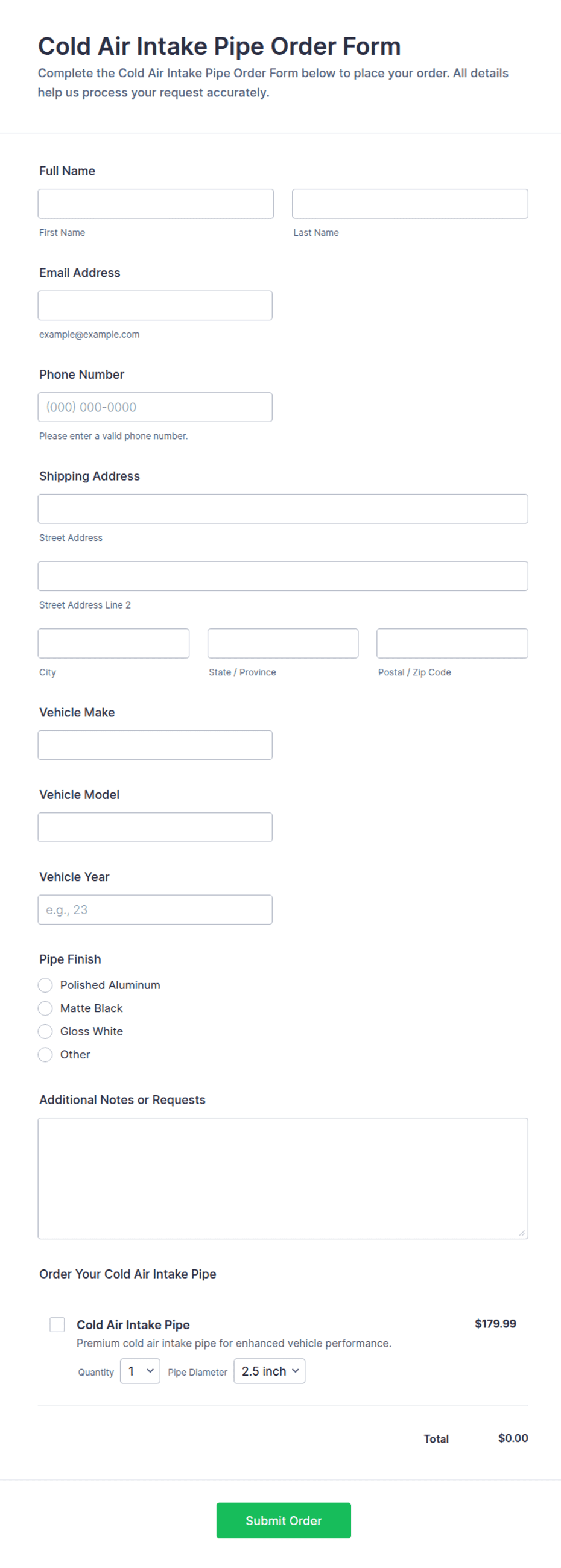
Task: Select the City input field
Action: coord(113,643)
